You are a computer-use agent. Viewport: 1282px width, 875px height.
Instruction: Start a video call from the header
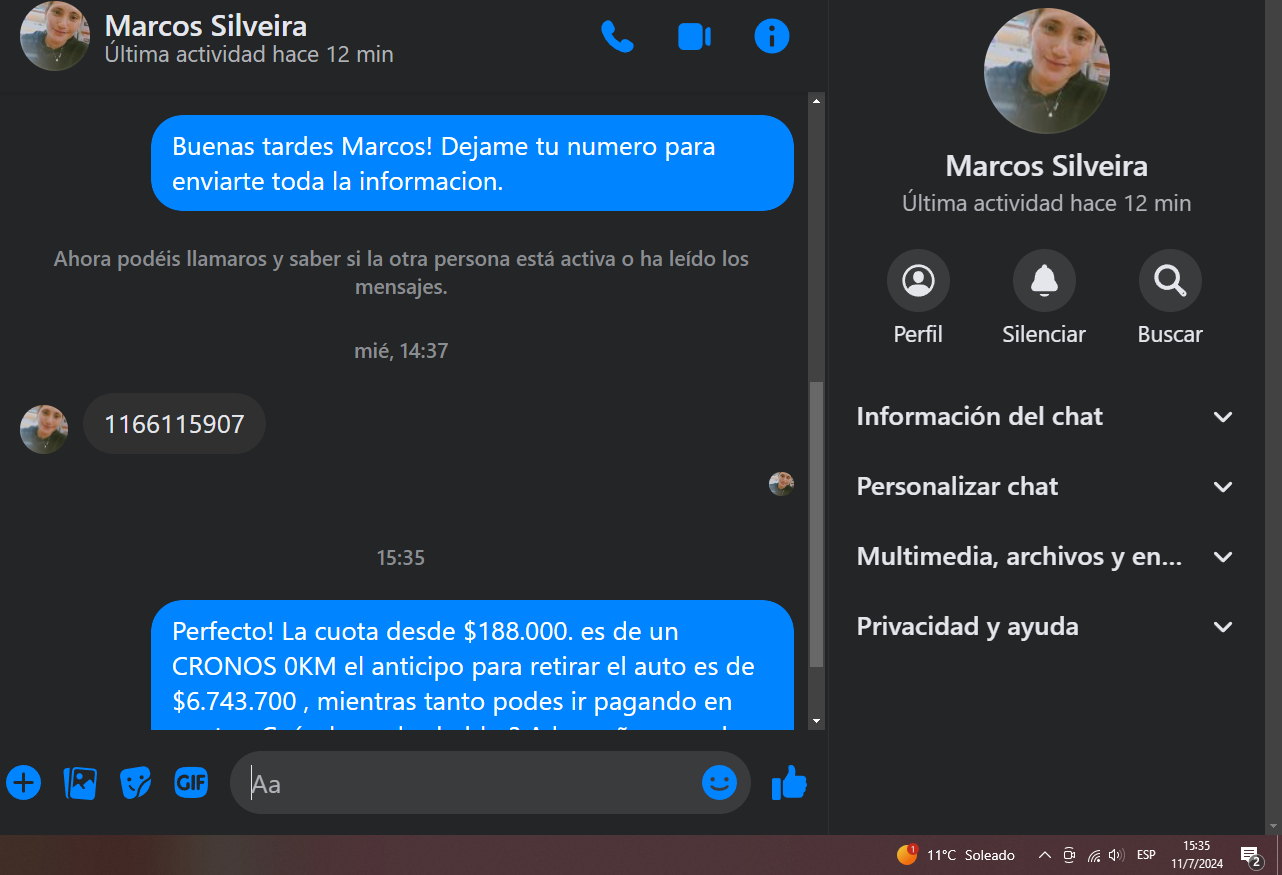pyautogui.click(x=694, y=37)
